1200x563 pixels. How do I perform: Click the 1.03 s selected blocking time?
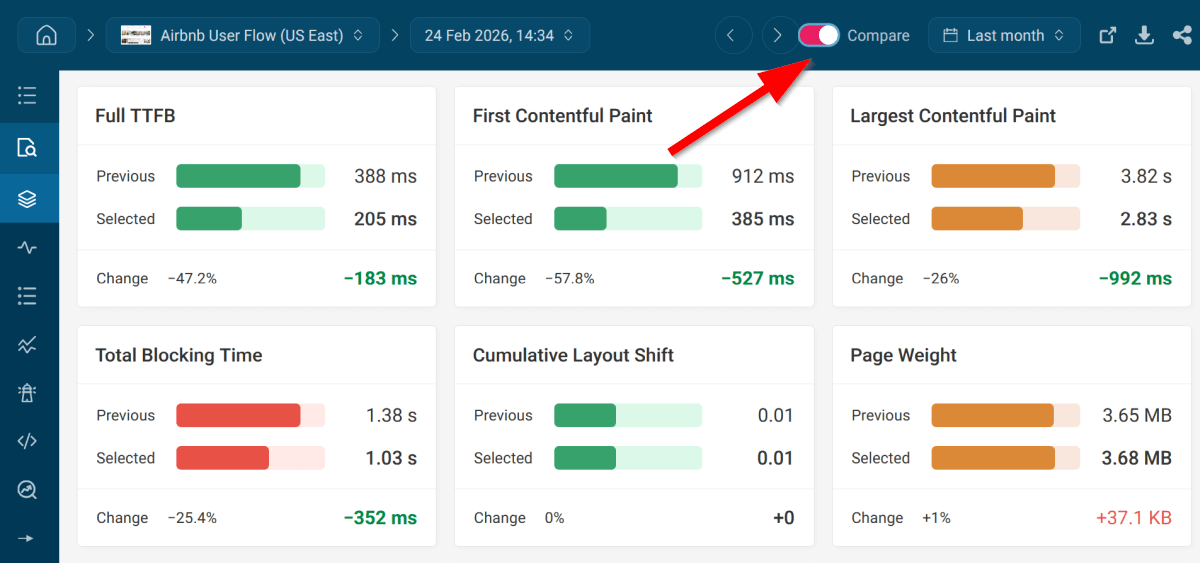pos(391,458)
